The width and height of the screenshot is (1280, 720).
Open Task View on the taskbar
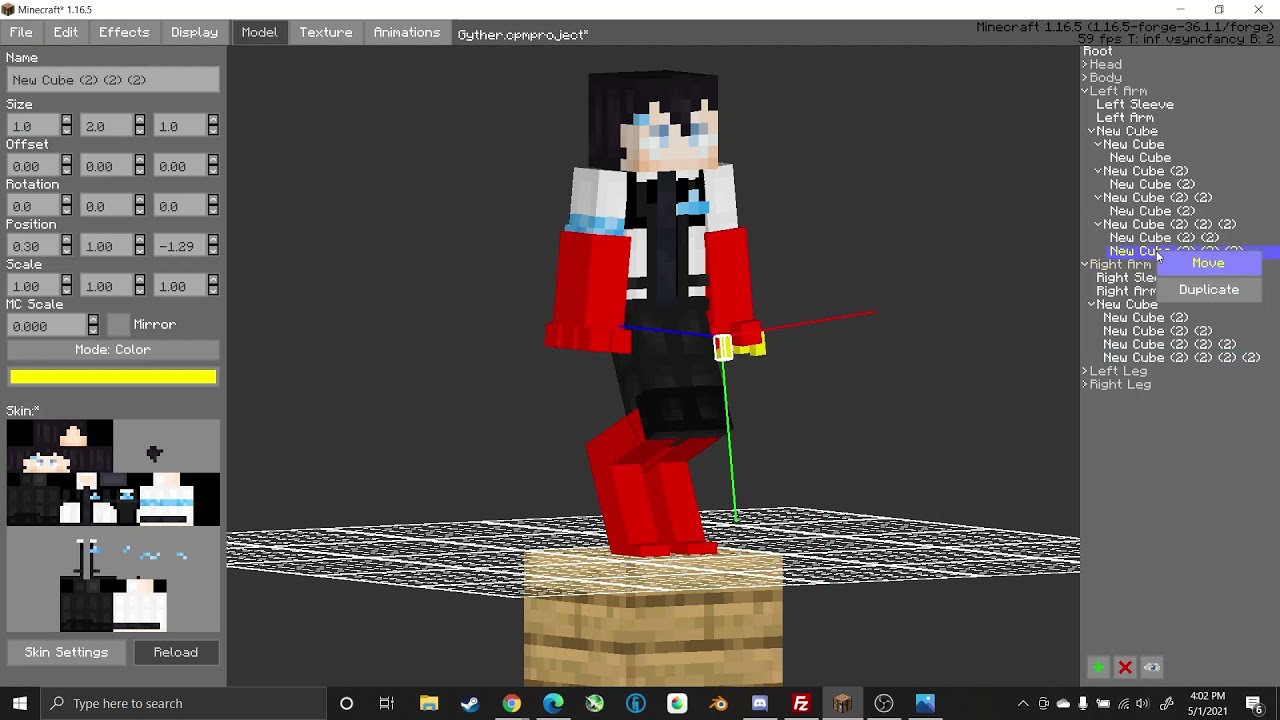pos(387,703)
